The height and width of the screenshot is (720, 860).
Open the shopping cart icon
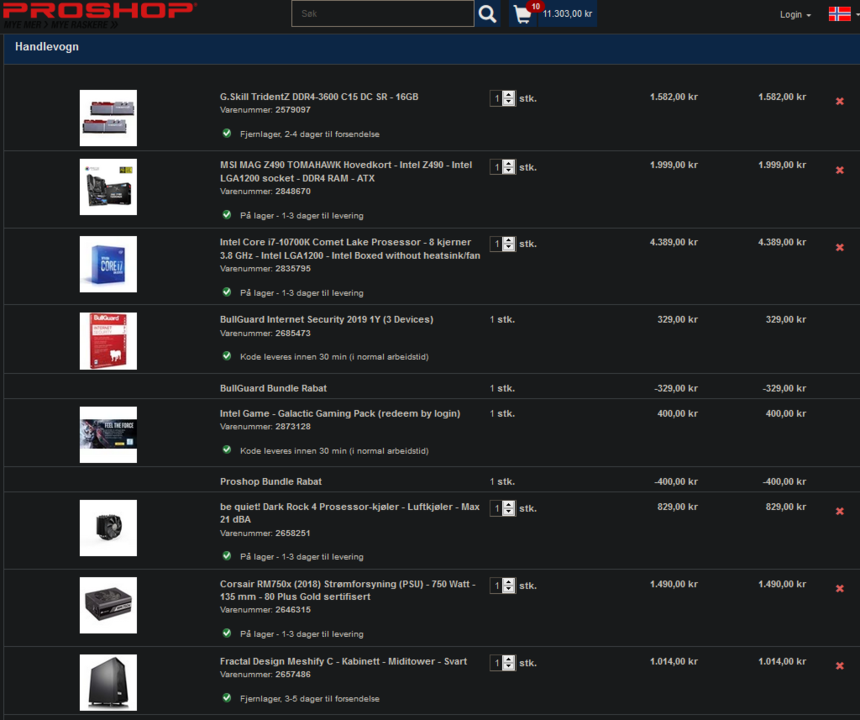tap(523, 14)
